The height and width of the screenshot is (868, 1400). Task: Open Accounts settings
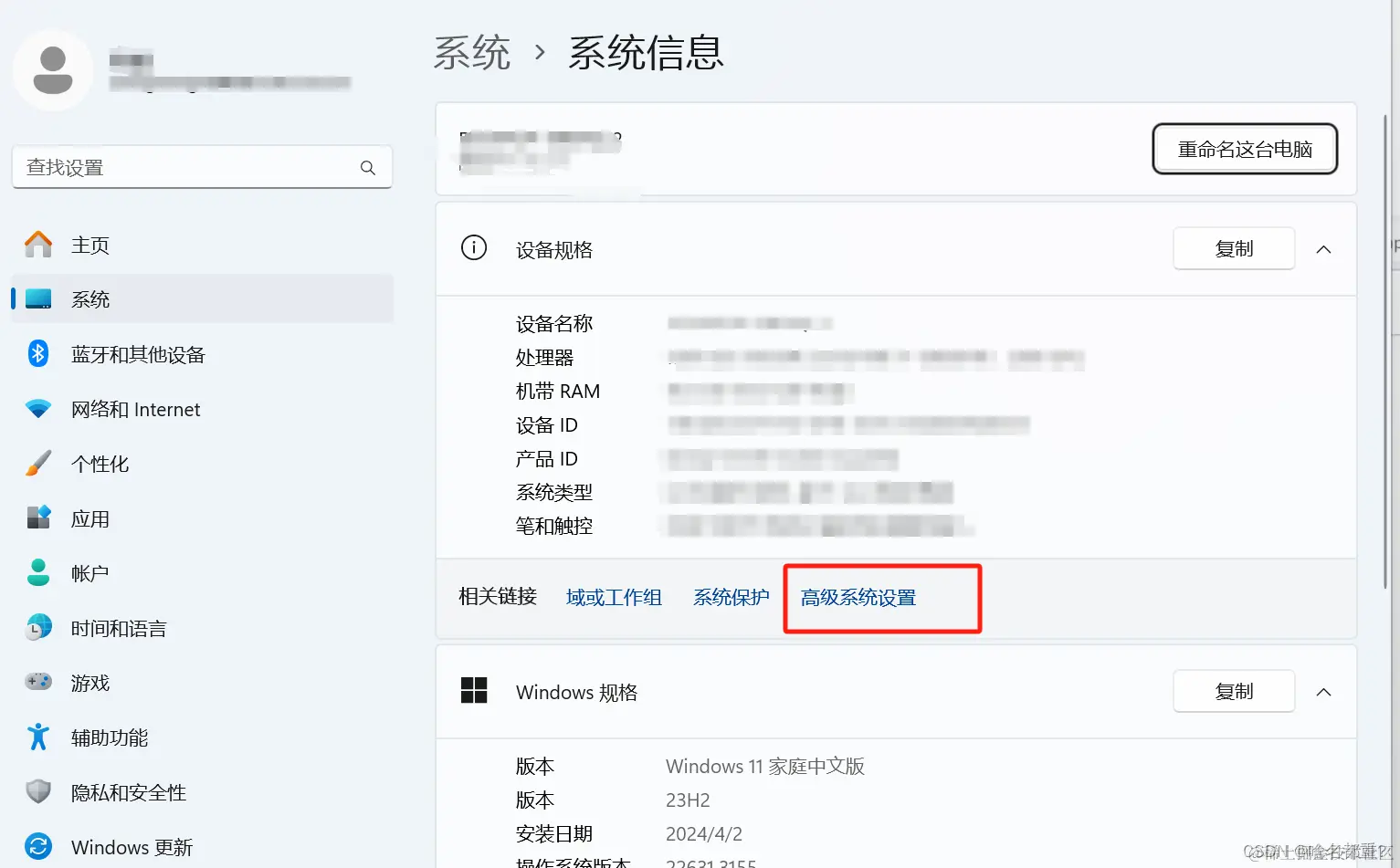89,573
